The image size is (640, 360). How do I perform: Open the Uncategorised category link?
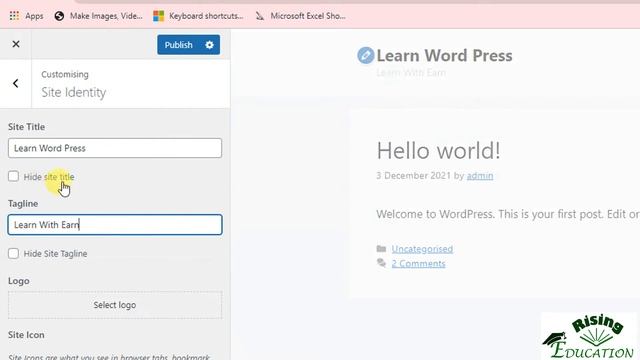(x=422, y=249)
